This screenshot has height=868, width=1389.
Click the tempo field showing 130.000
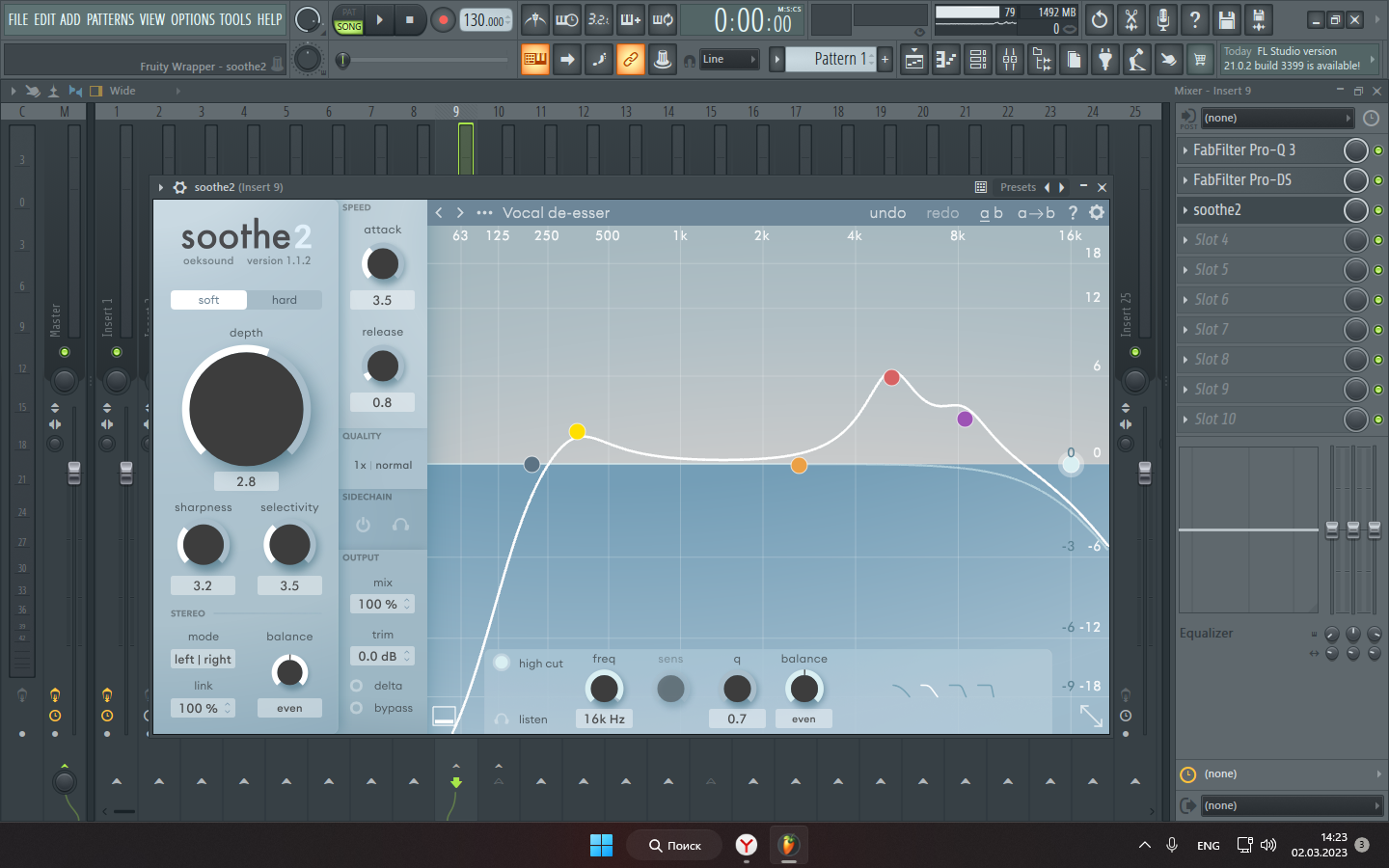point(485,19)
